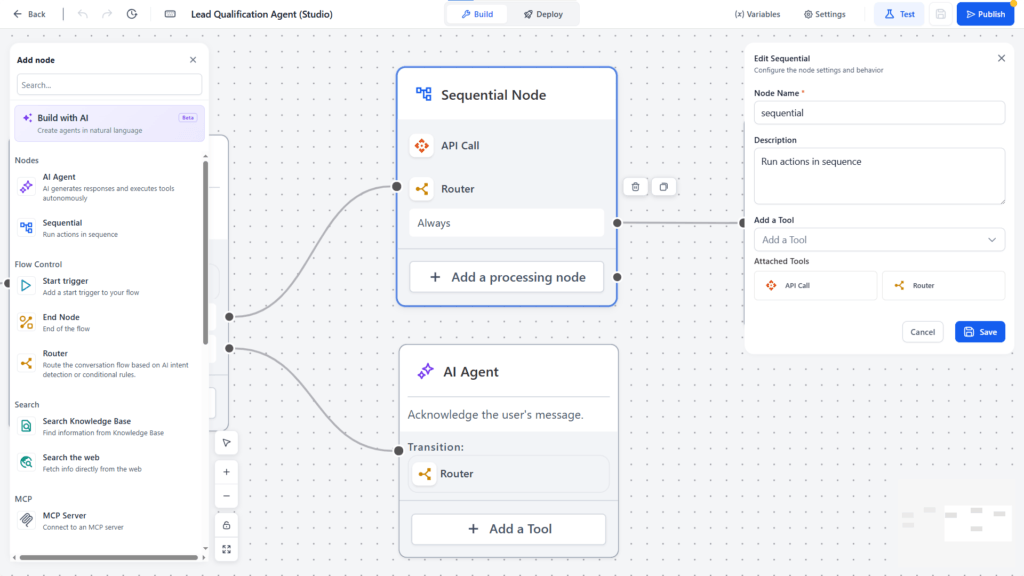Zoom in on the canvas
Image resolution: width=1024 pixels, height=576 pixels.
click(x=227, y=472)
